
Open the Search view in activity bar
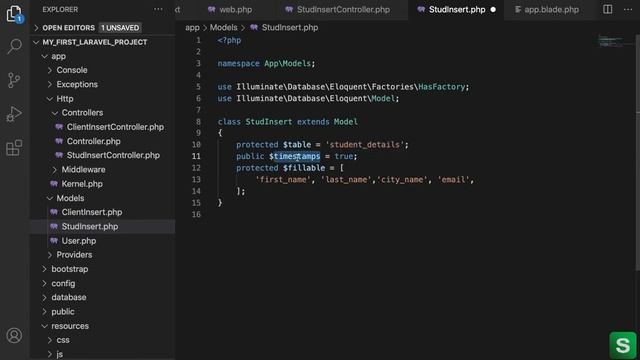pos(14,46)
